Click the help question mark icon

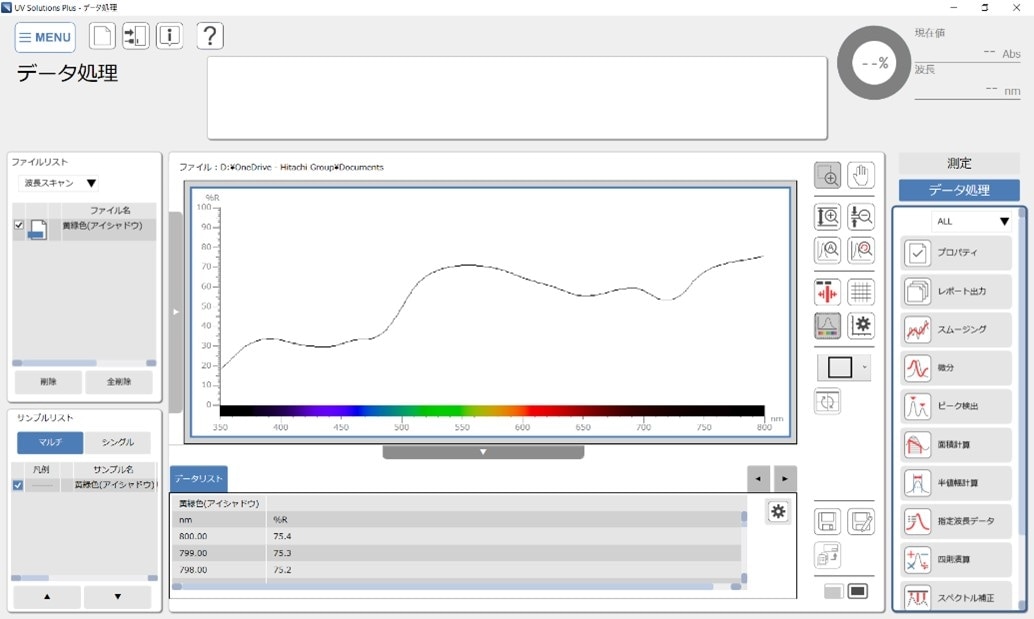click(209, 37)
